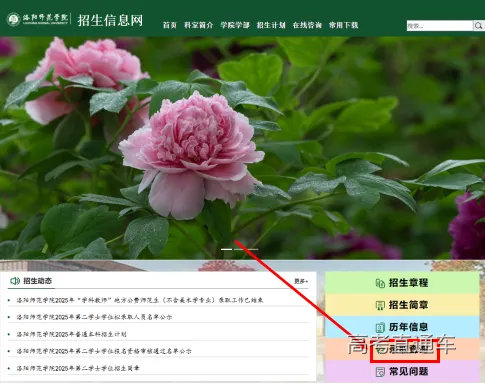The width and height of the screenshot is (485, 384).
Task: Open 第二学士学位报名资格审核通过名单公示 news
Action: (104, 351)
